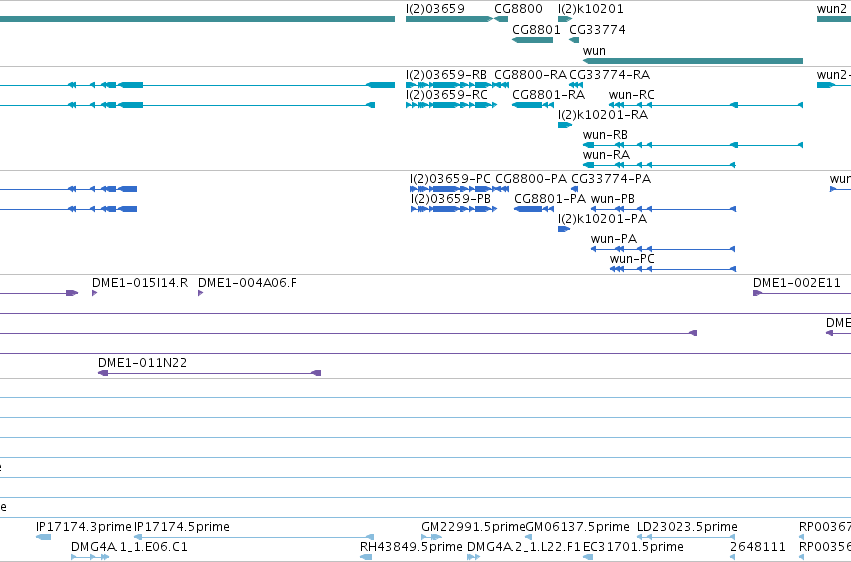Image resolution: width=851 pixels, height=562 pixels.
Task: Click the DME1-004A06.F feature label
Action: 247,283
